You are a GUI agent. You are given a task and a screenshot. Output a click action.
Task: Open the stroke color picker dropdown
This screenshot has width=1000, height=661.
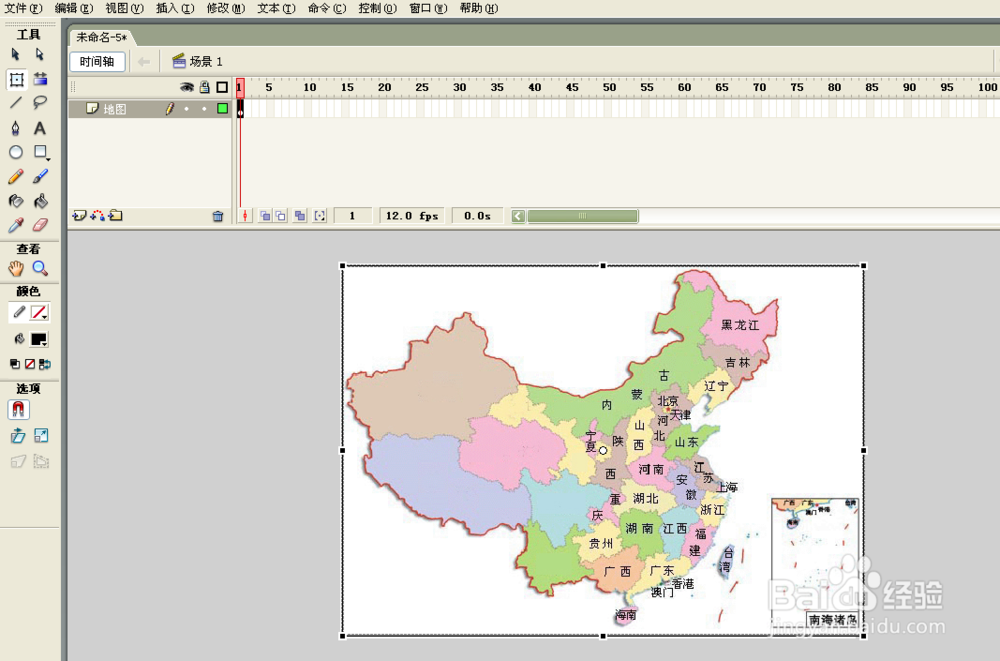click(x=40, y=313)
